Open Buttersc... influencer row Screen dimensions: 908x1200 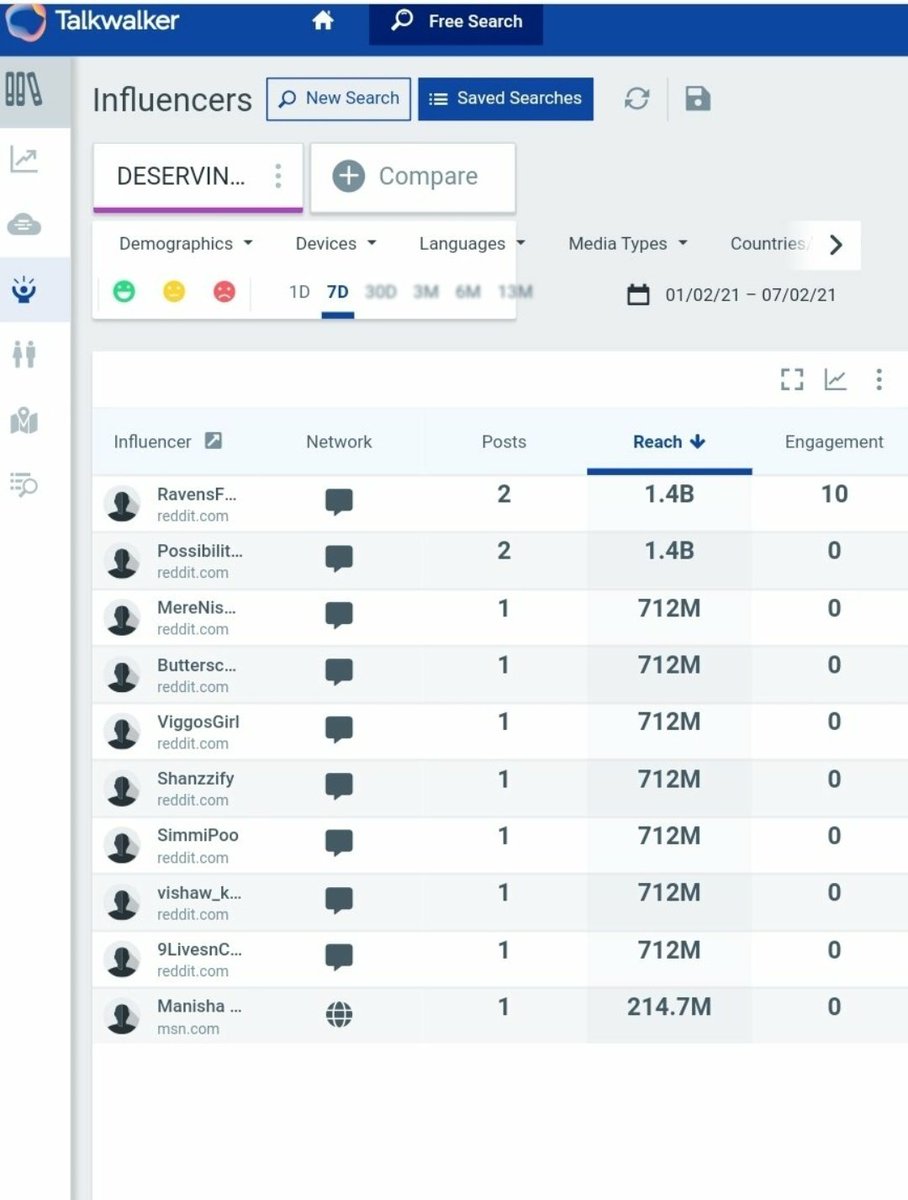pyautogui.click(x=500, y=675)
